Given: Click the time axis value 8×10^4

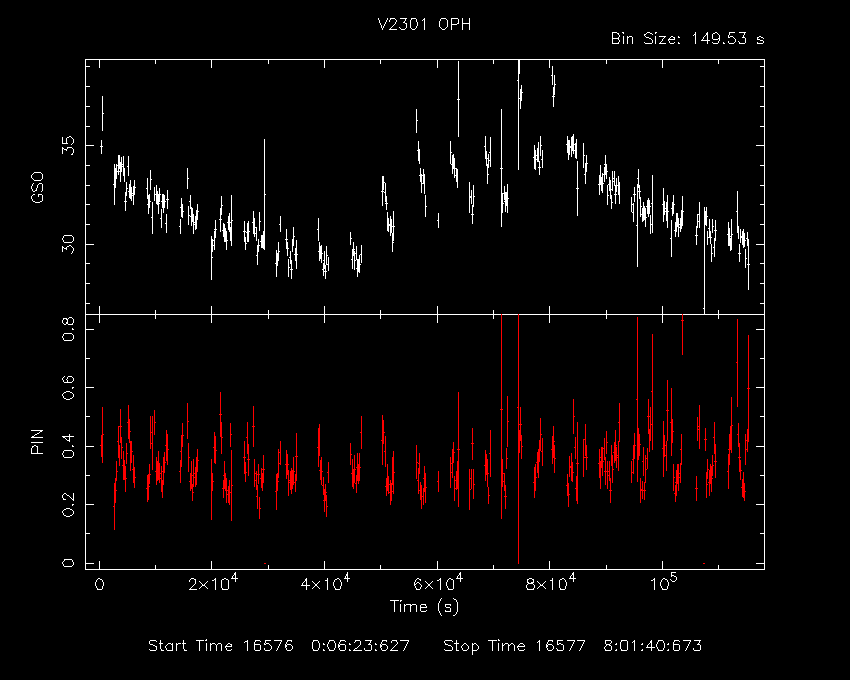Looking at the screenshot, I should pyautogui.click(x=551, y=583).
